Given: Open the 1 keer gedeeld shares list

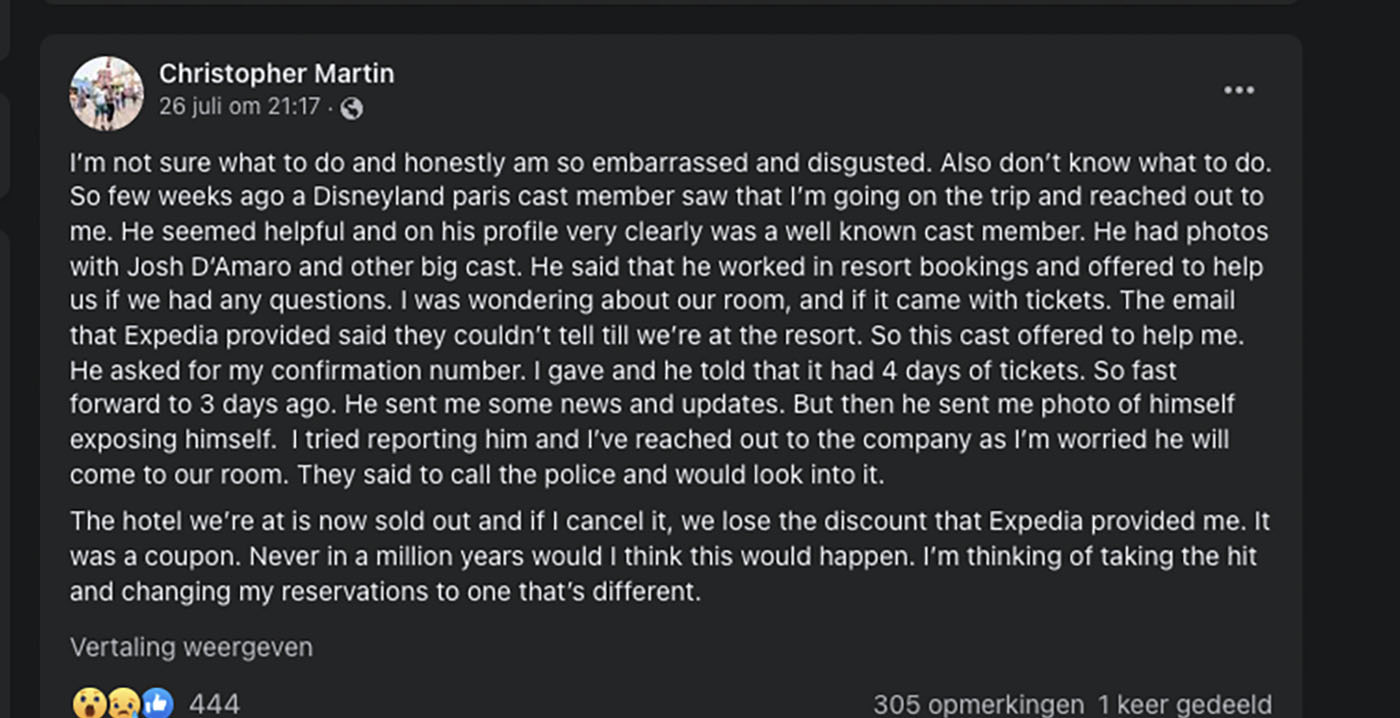Looking at the screenshot, I should 1185,704.
